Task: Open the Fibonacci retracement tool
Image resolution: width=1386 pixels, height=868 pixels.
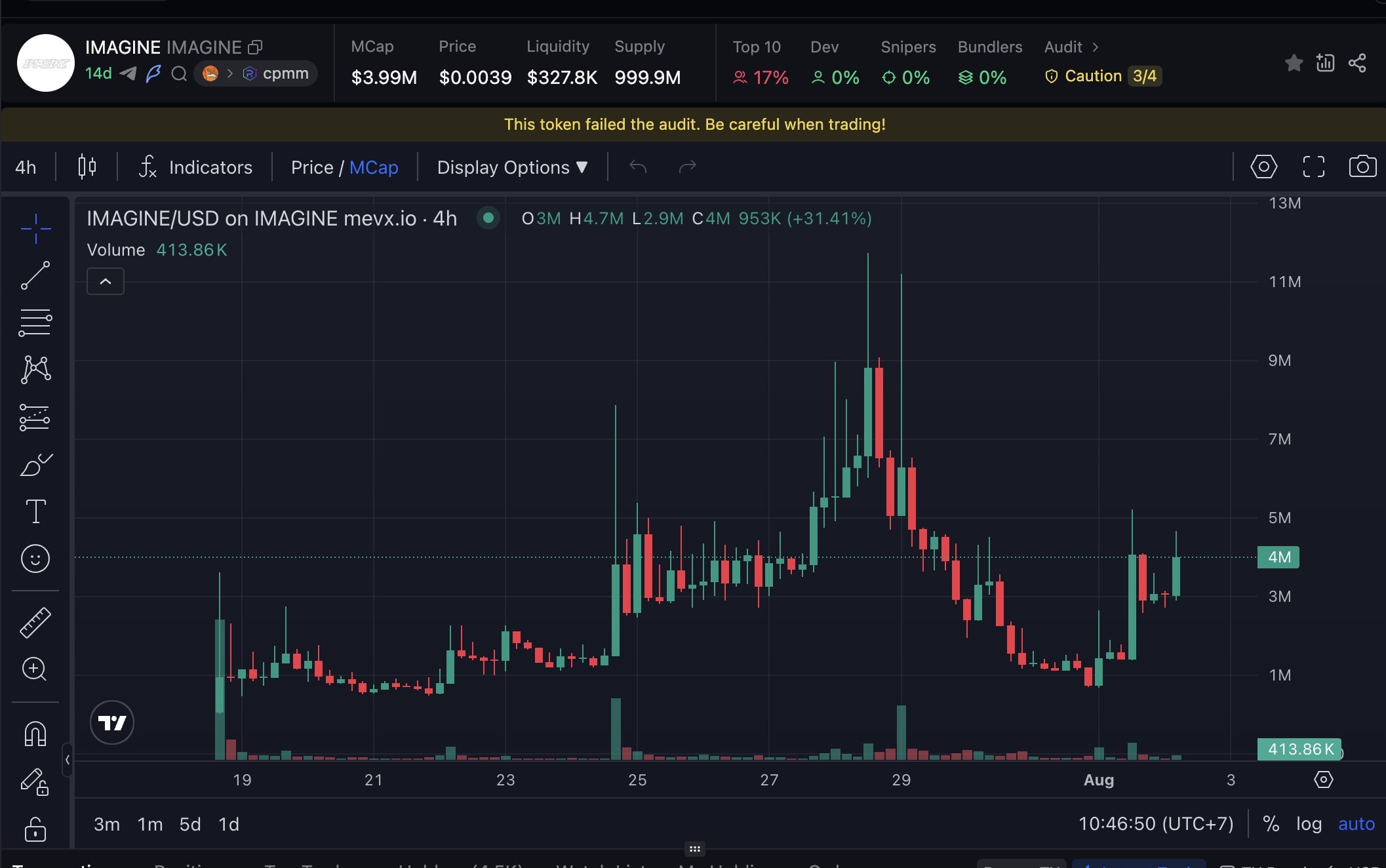Action: (35, 323)
